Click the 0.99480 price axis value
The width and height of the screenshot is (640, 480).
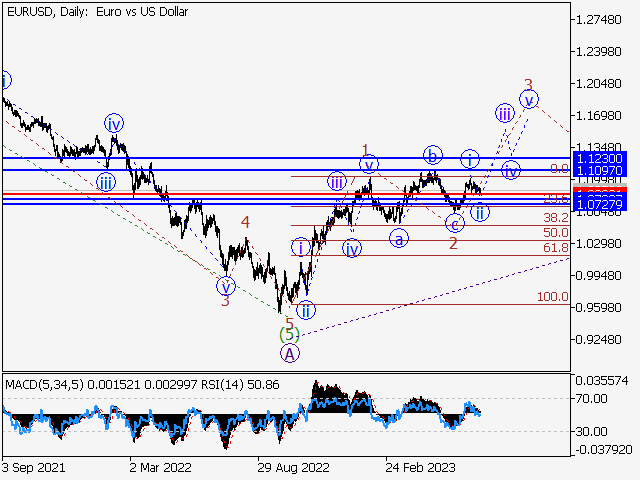point(598,276)
